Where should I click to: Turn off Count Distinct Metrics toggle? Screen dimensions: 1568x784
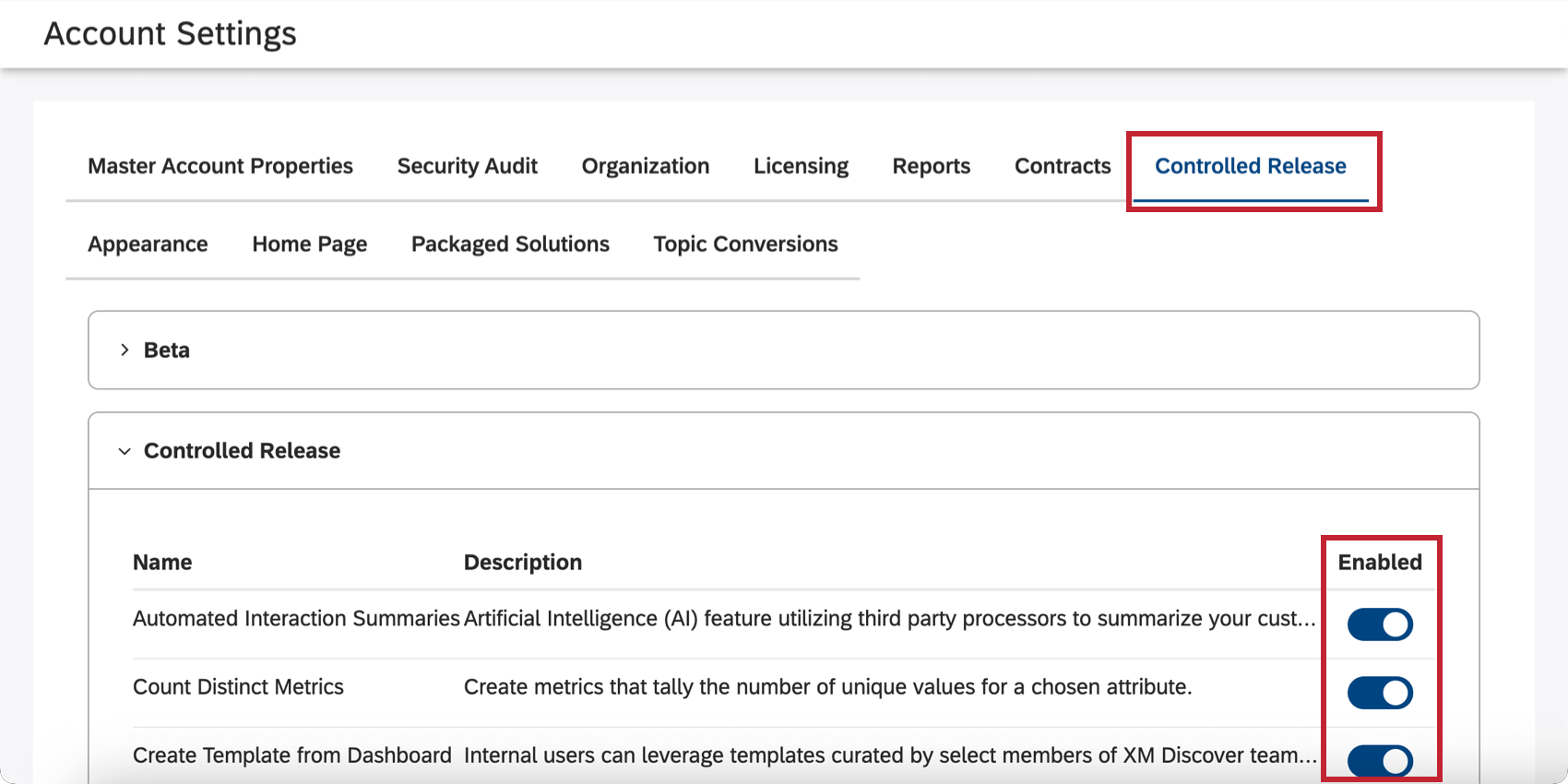1380,693
